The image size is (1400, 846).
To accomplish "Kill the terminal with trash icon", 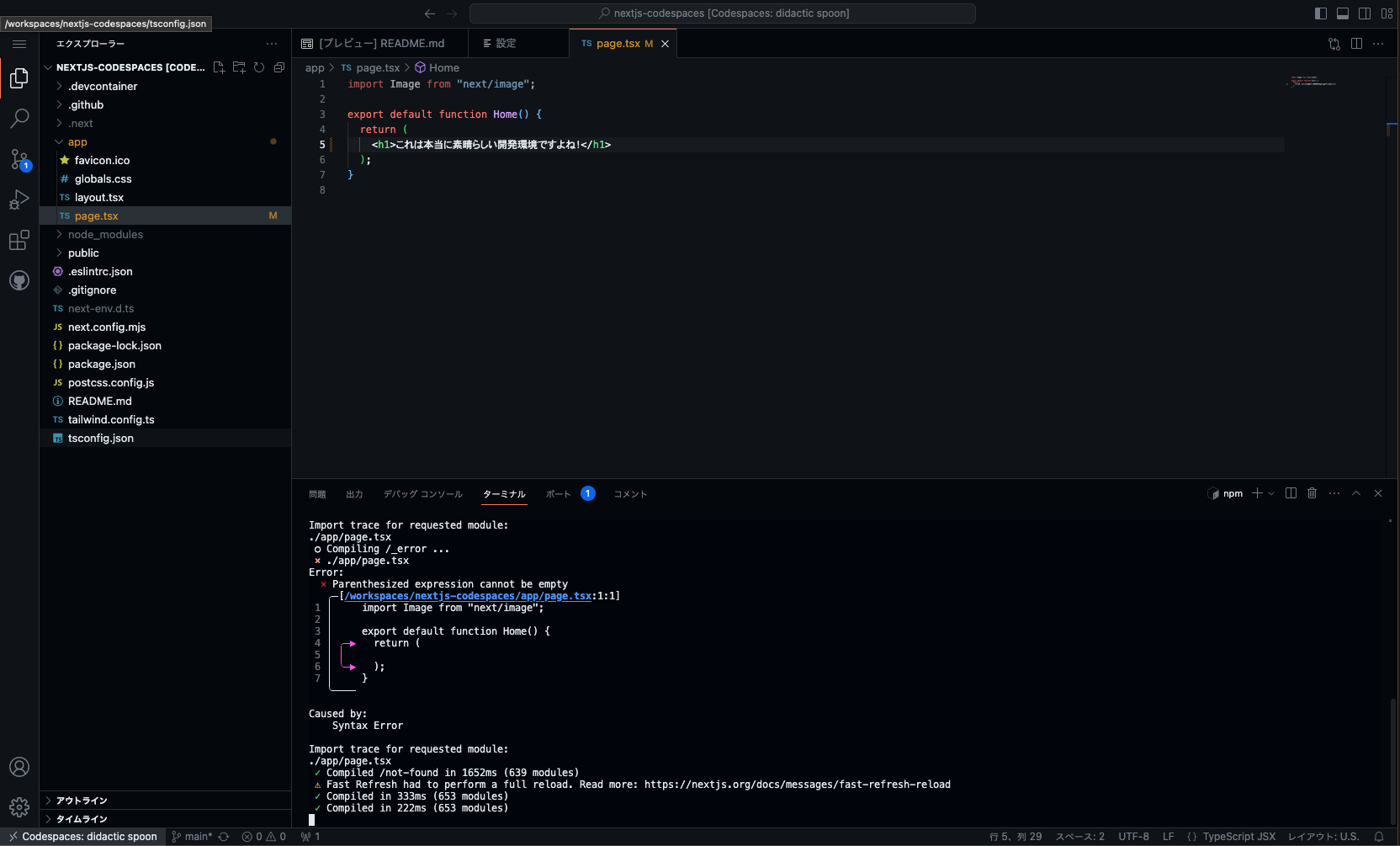I will 1312,493.
